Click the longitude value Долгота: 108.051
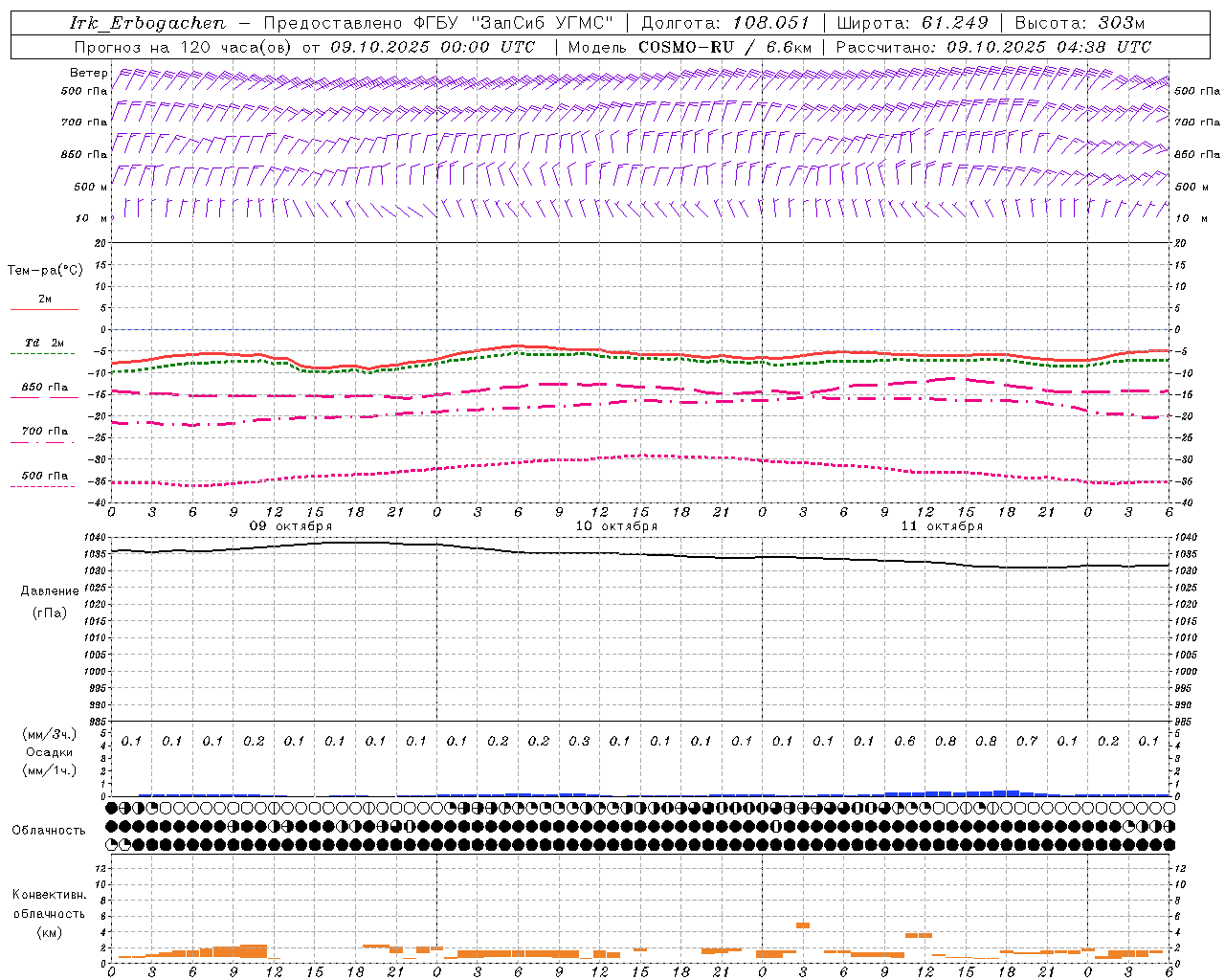The image size is (1225, 980). 725,23
